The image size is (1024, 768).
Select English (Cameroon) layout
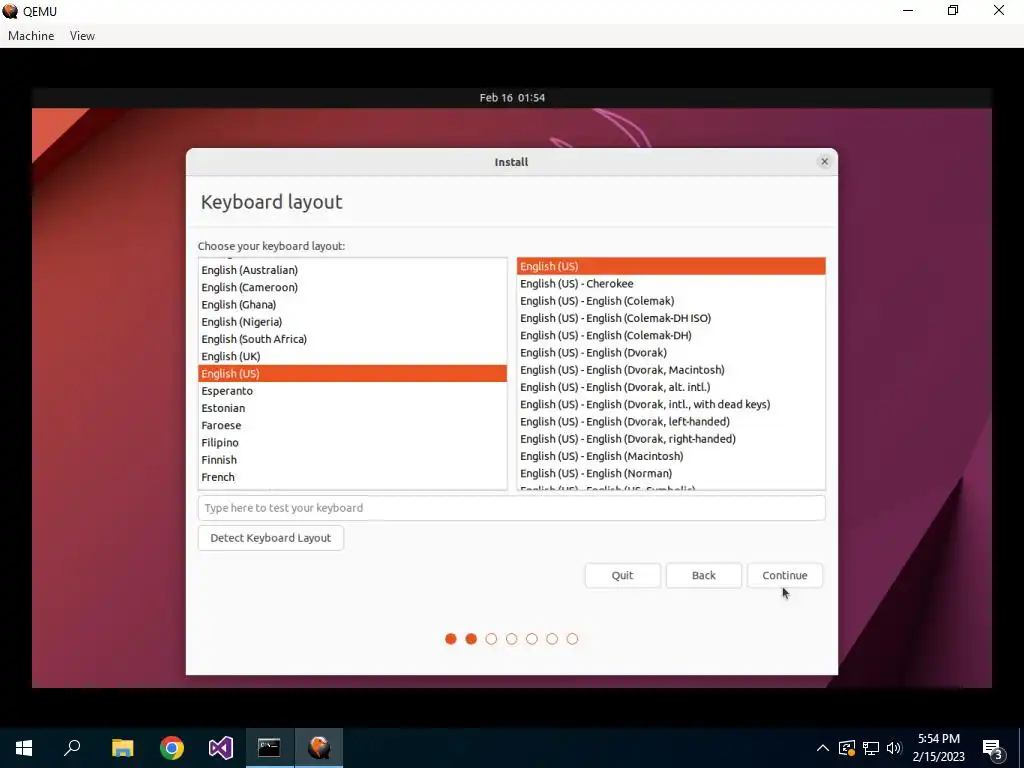coord(353,287)
